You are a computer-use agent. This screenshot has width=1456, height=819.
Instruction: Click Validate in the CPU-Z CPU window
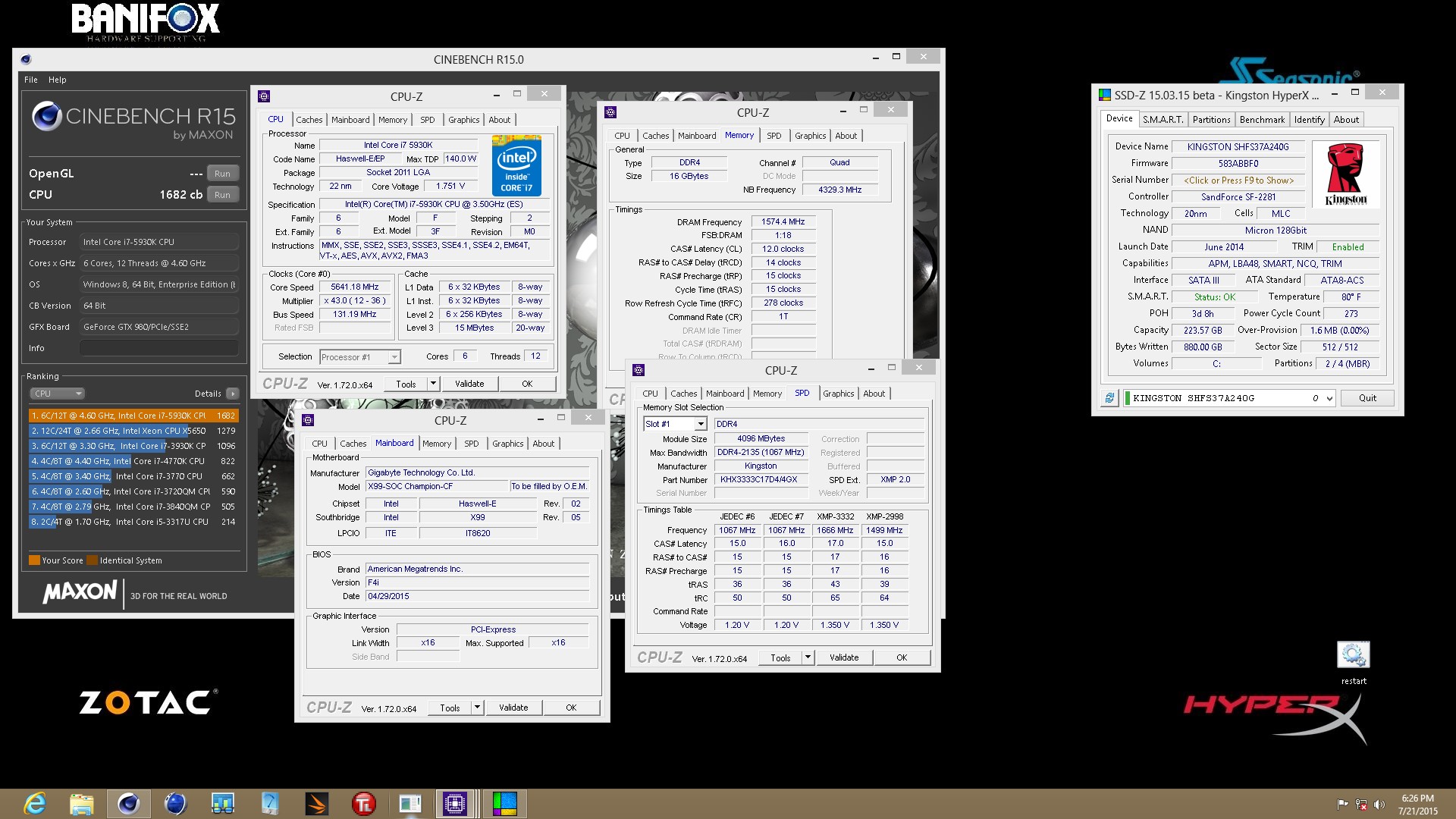pos(469,384)
